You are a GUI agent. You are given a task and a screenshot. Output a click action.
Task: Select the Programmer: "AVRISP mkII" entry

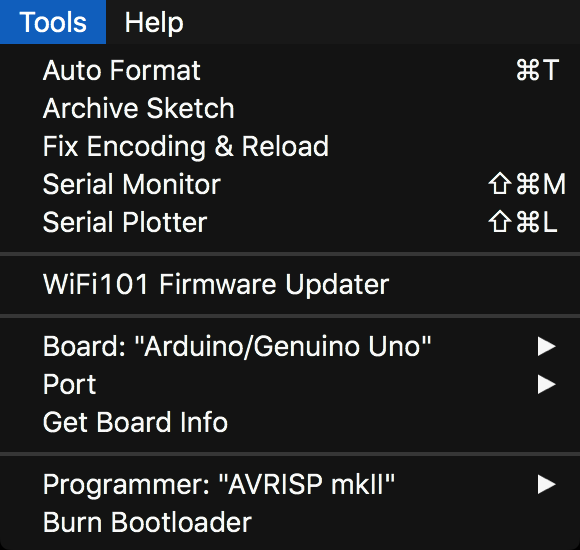coord(290,484)
